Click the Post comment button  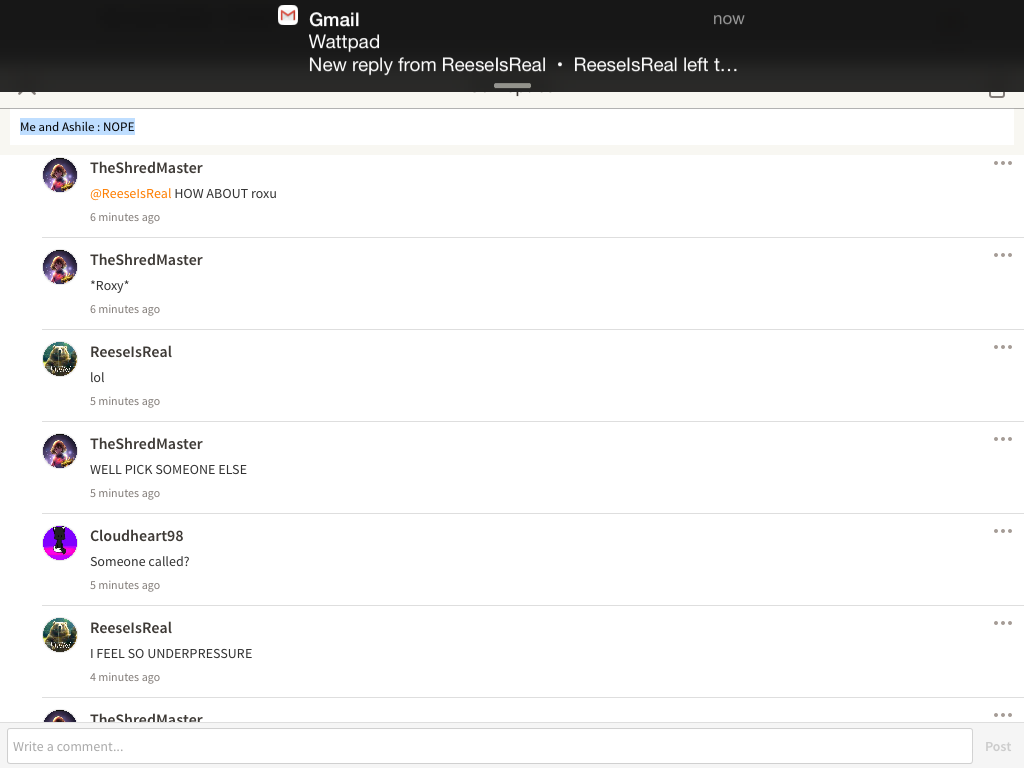coord(998,746)
